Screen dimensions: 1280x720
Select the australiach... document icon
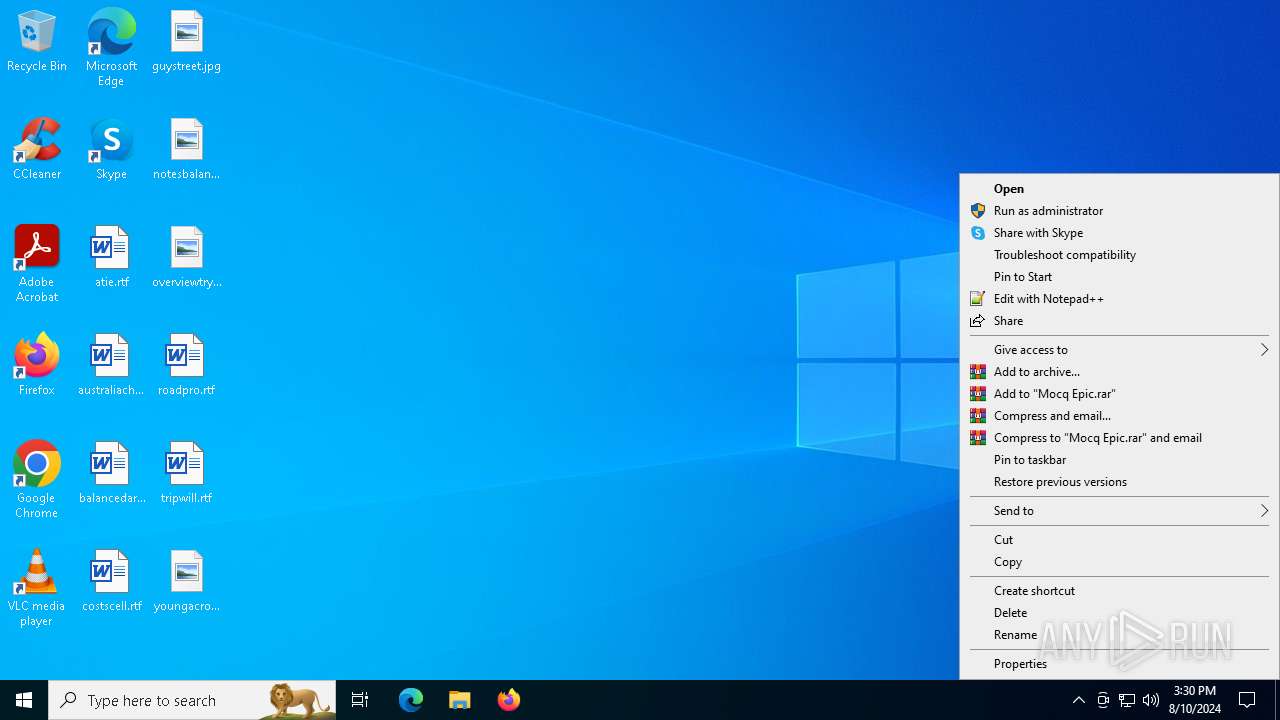pos(111,365)
